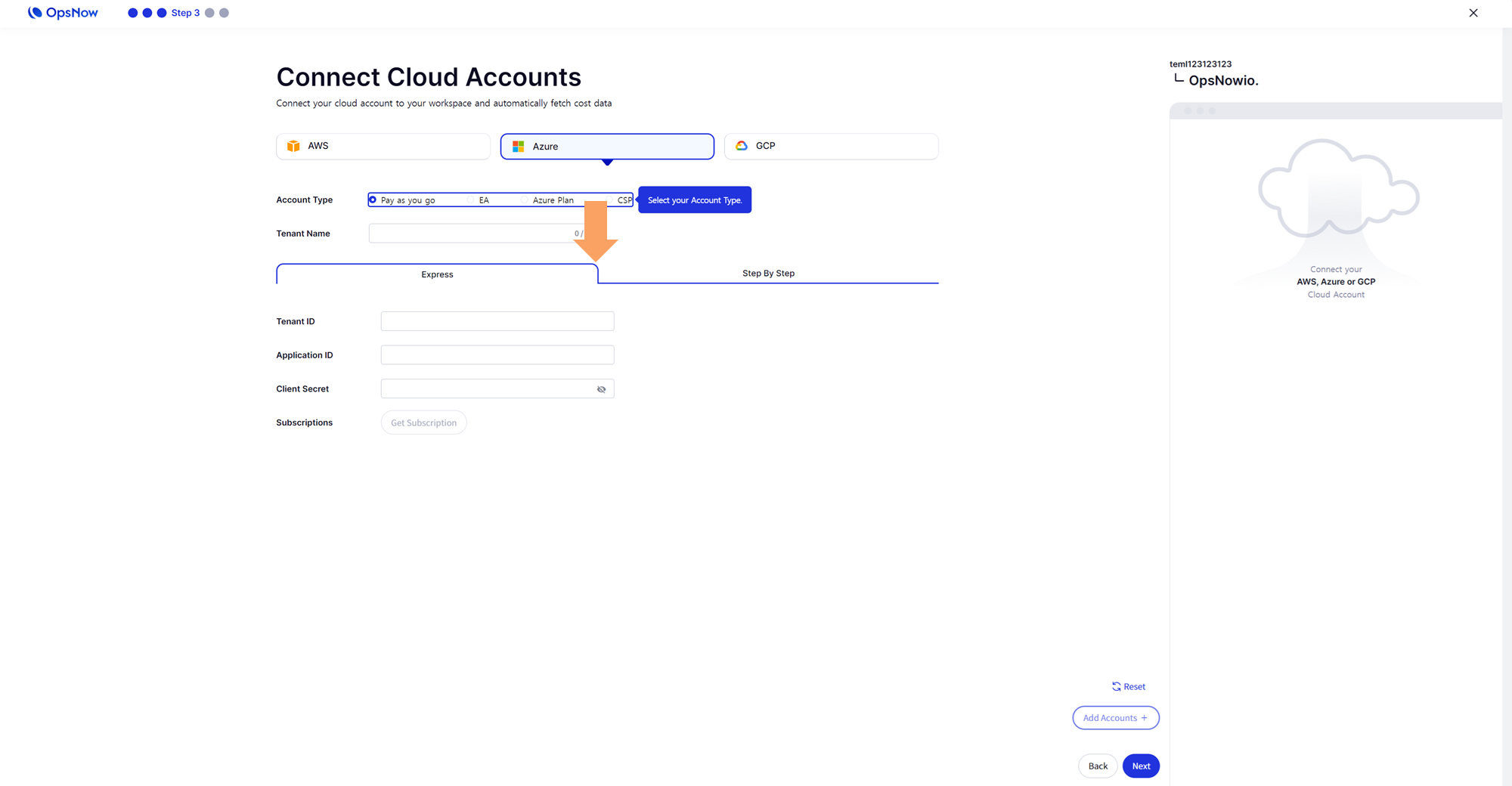
Task: Click the Back button
Action: click(x=1097, y=766)
